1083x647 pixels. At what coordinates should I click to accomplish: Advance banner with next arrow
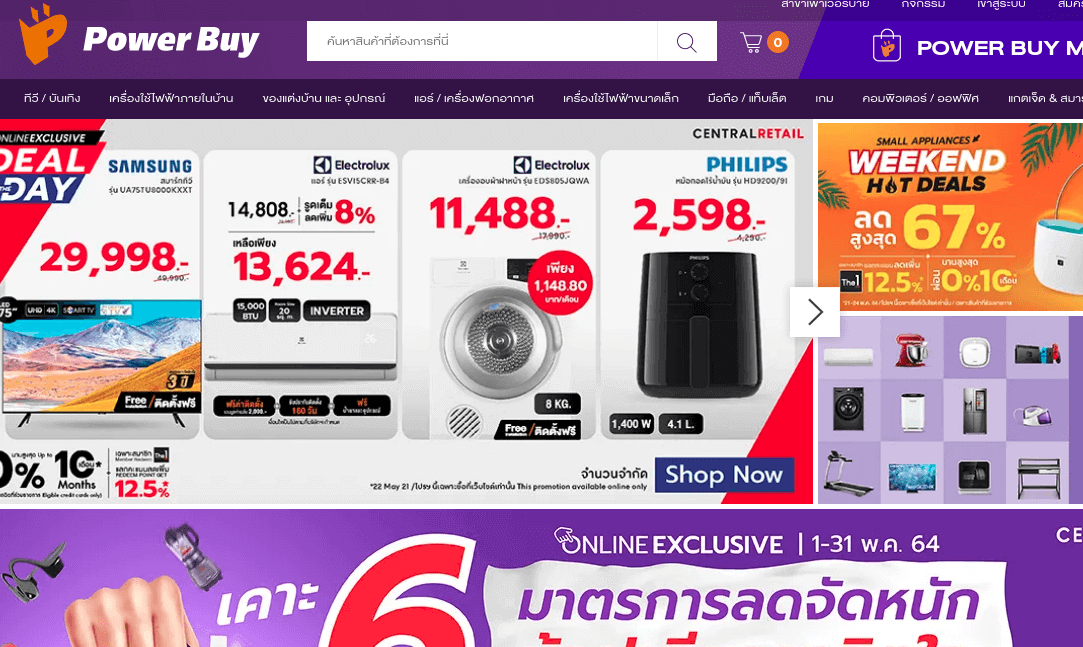pos(815,312)
